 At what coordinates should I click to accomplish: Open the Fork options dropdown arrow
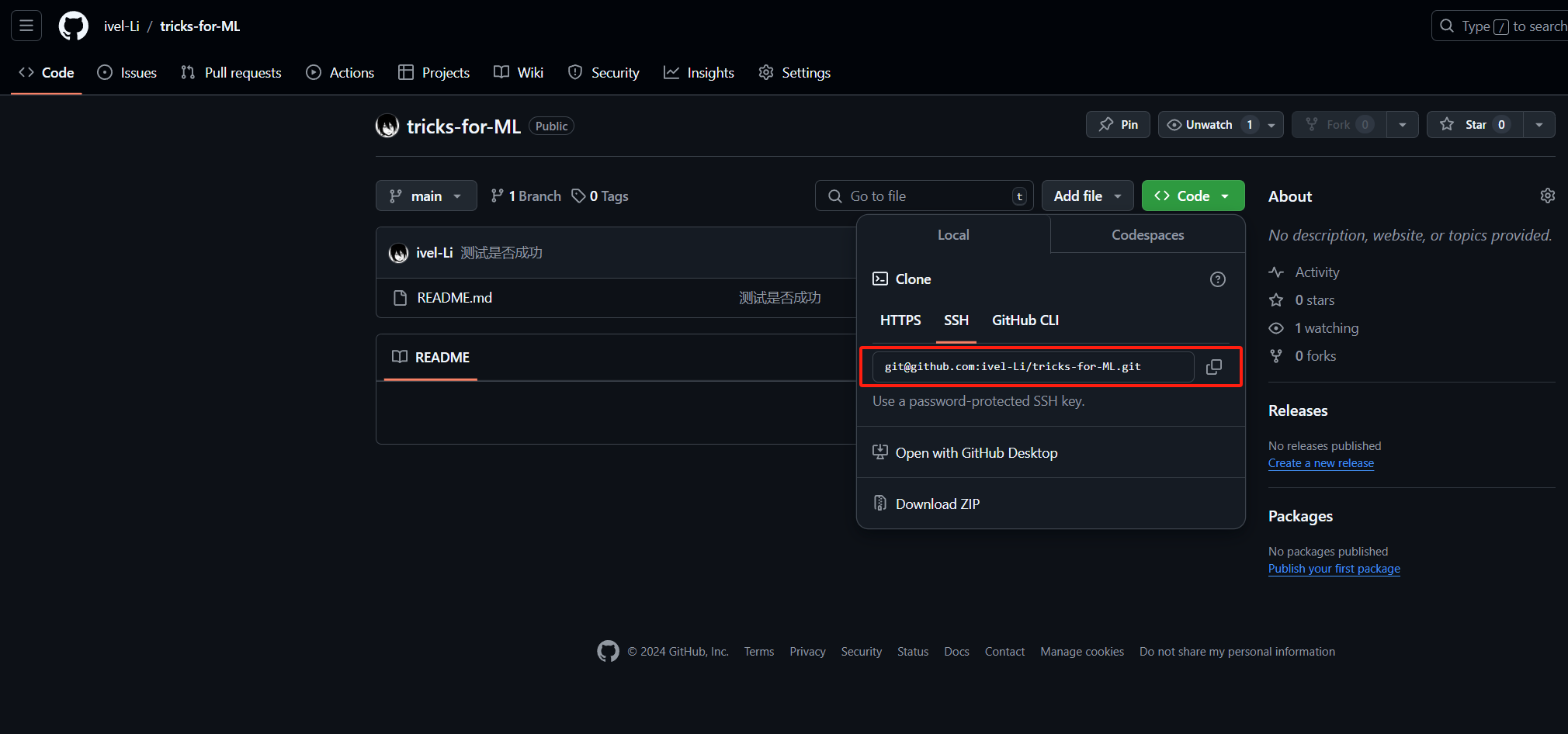(x=1403, y=125)
